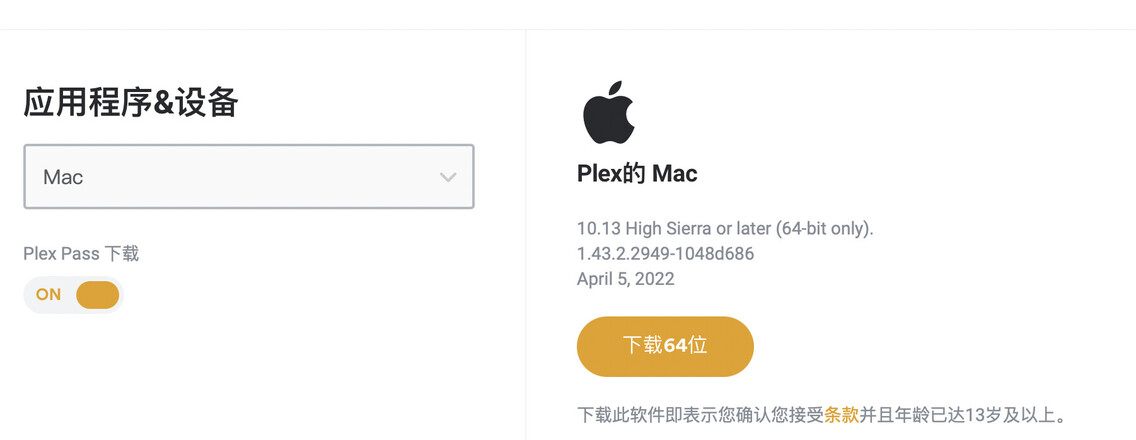Viewport: 1136px width, 440px height.
Task: Select the version number 1.43.2.2949-1048d686 text
Action: click(x=665, y=254)
